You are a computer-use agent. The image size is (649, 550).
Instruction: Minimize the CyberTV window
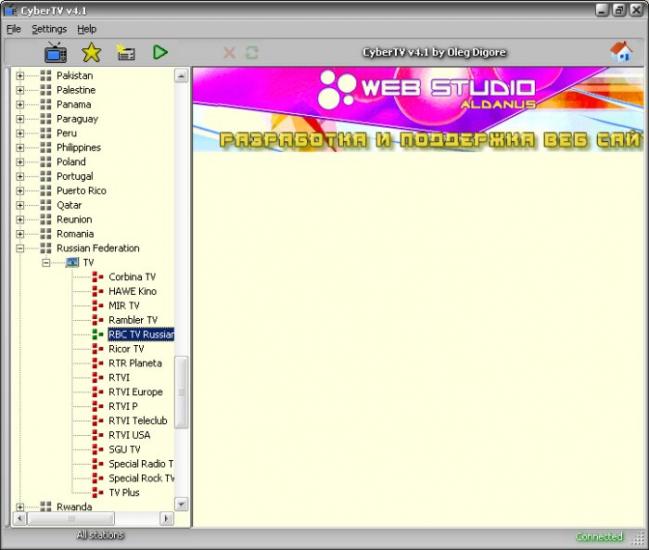[x=602, y=10]
